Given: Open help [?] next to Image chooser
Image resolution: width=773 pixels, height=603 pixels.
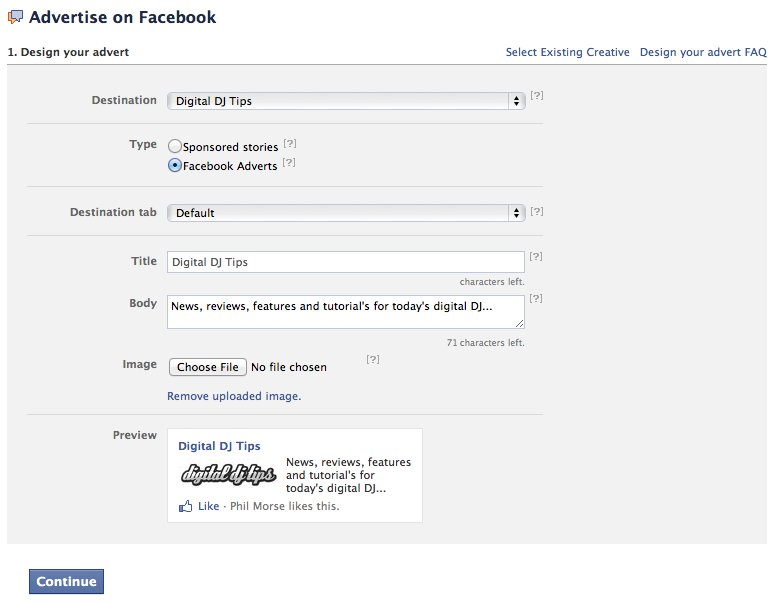Looking at the screenshot, I should click(373, 360).
